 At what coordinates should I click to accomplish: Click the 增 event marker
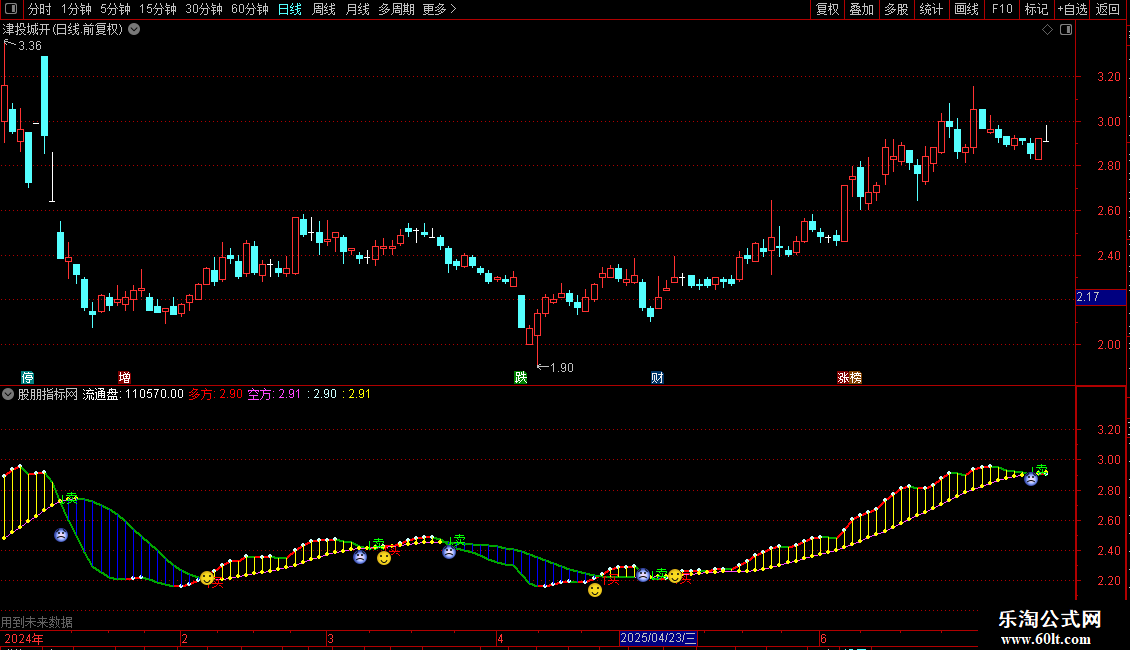125,378
